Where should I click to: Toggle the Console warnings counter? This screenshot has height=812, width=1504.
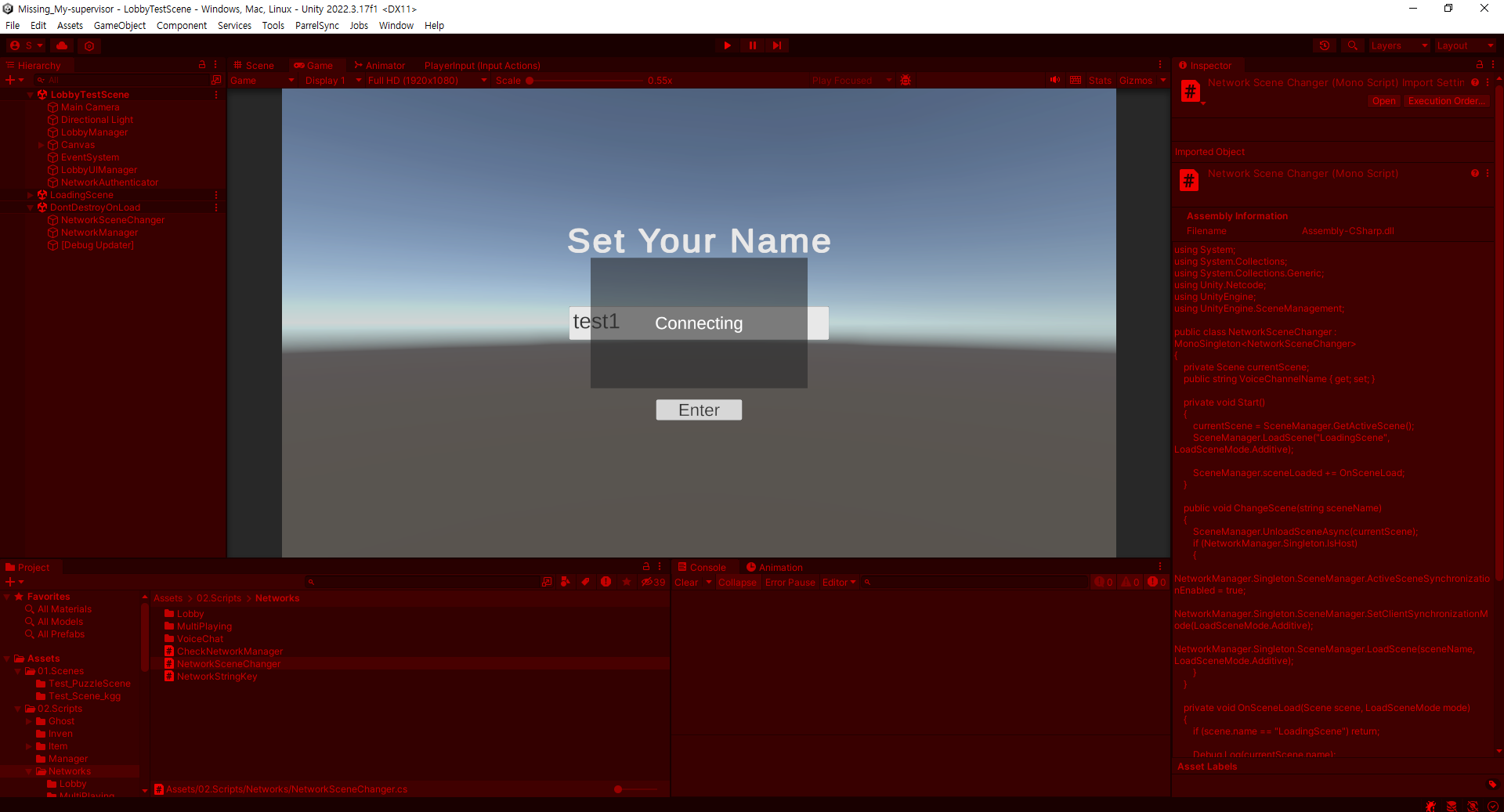(1130, 582)
